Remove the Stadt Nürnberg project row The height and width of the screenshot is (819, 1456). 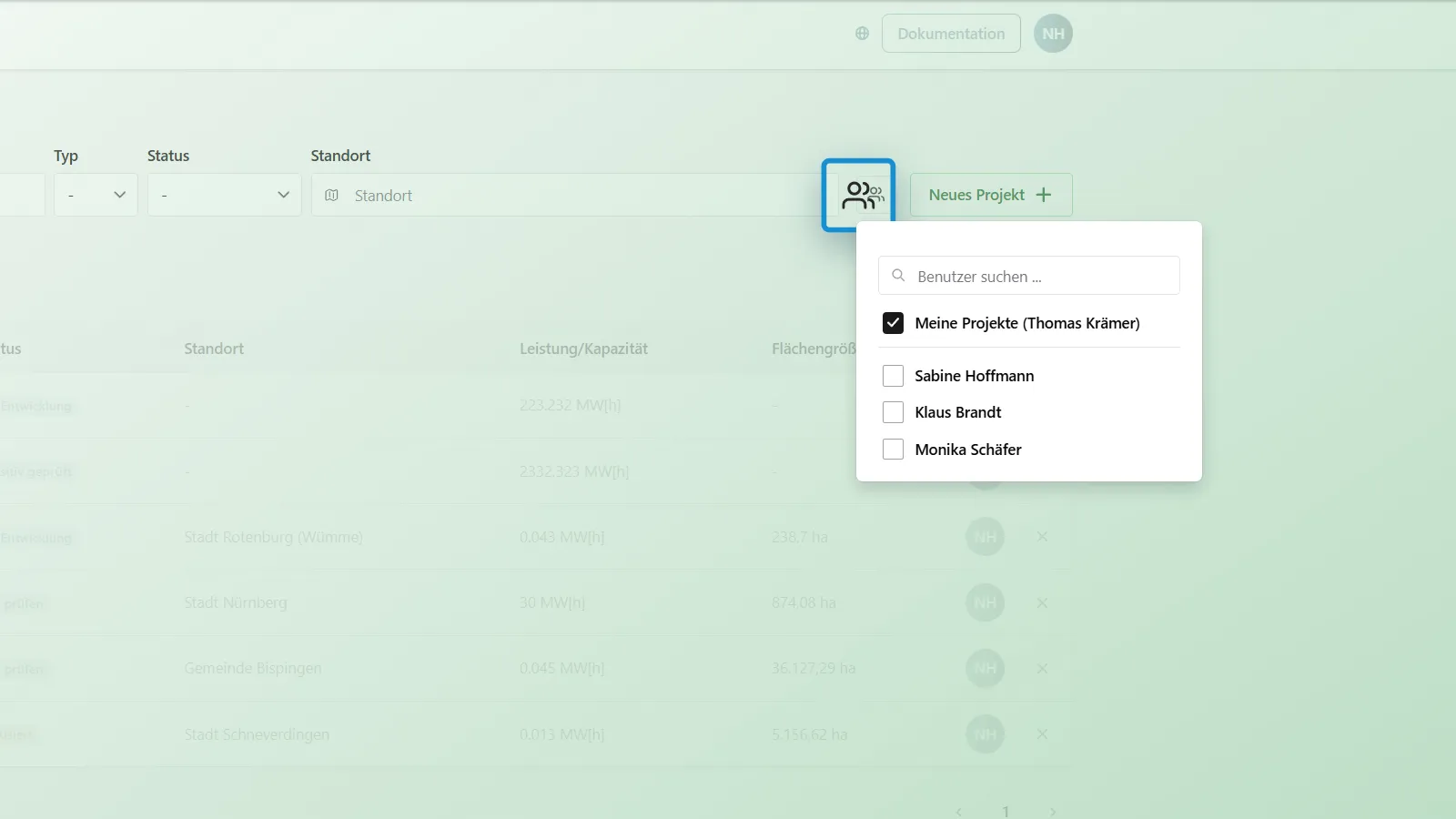1042,603
